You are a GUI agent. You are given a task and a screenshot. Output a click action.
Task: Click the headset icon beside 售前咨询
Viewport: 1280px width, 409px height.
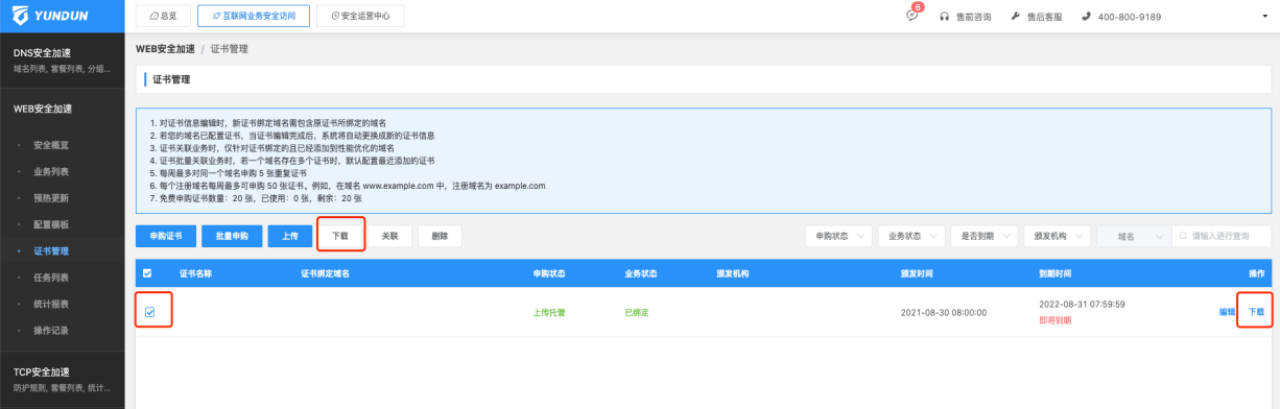coord(944,16)
